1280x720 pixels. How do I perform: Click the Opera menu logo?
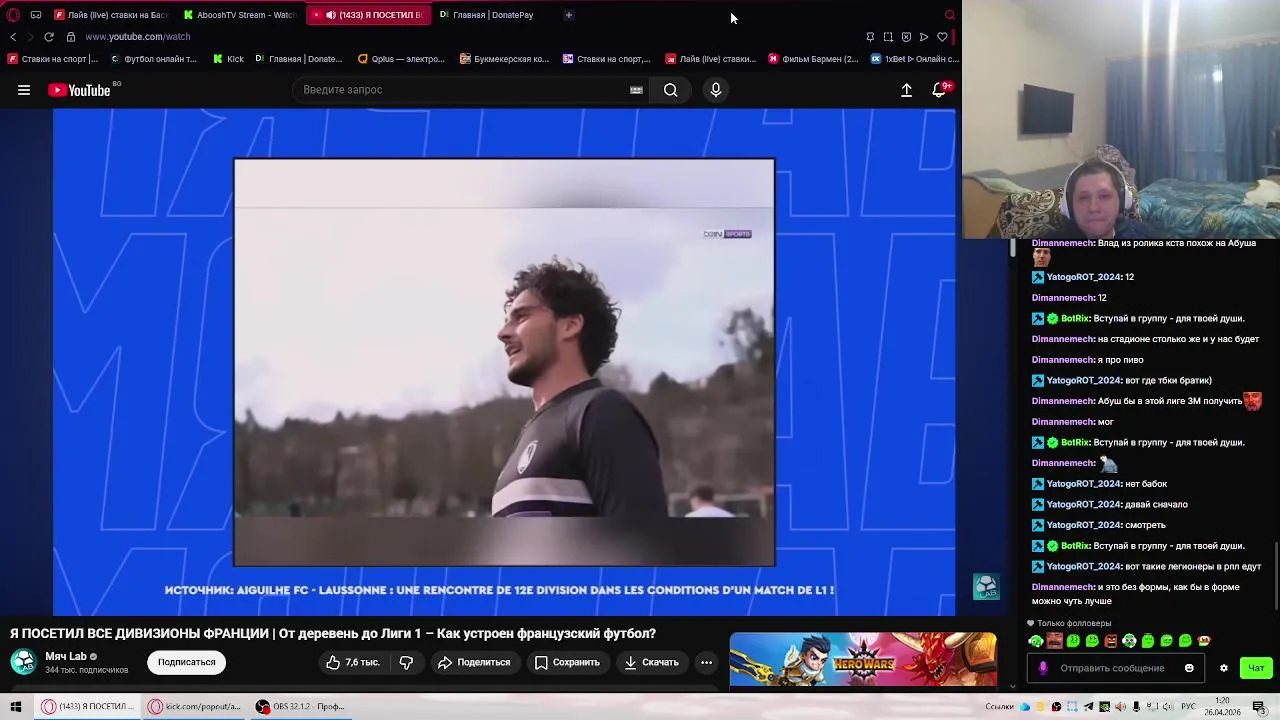(13, 15)
